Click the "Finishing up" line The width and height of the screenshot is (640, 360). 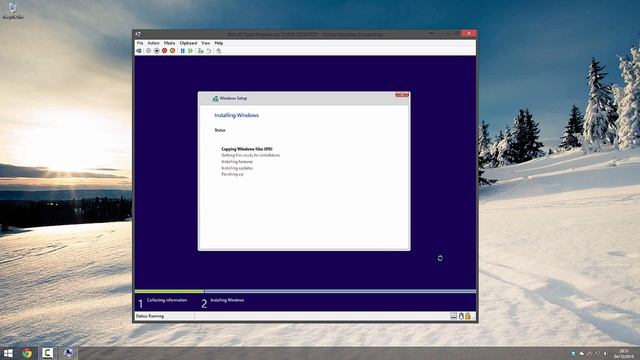pyautogui.click(x=232, y=174)
